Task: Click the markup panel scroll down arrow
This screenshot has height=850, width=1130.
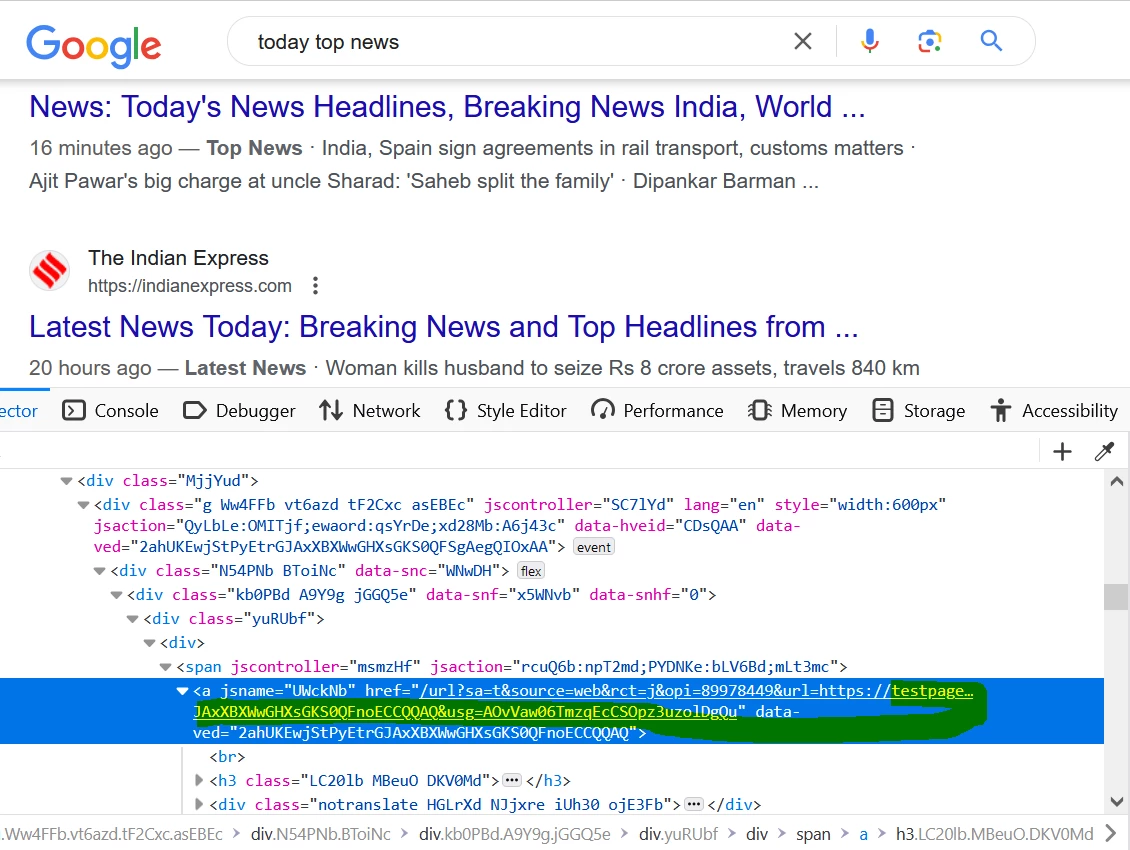Action: [x=1116, y=801]
